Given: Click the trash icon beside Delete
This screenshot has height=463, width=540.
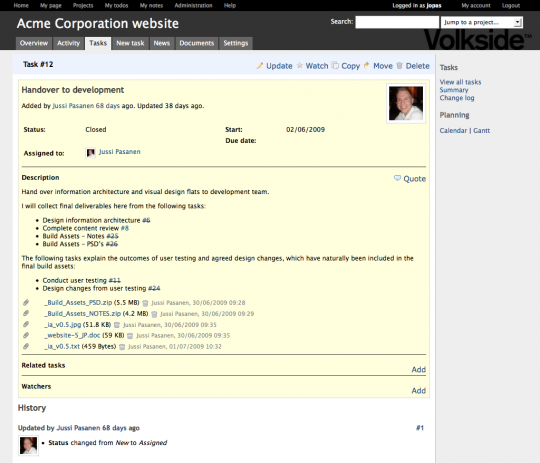Looking at the screenshot, I should (x=399, y=65).
